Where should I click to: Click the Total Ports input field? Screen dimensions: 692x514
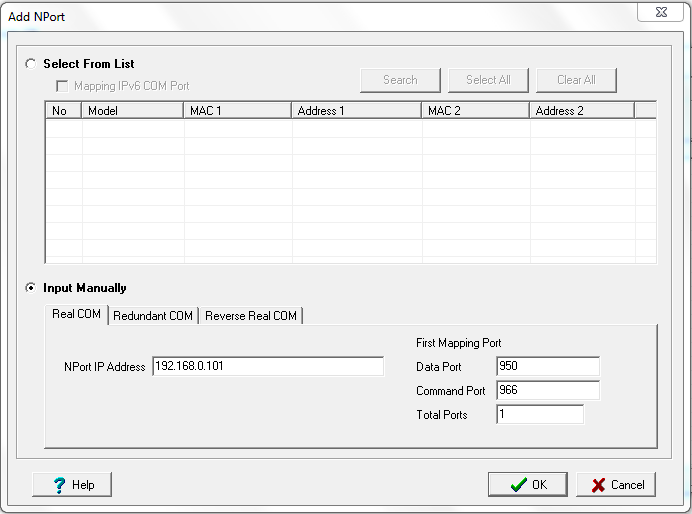[x=540, y=414]
